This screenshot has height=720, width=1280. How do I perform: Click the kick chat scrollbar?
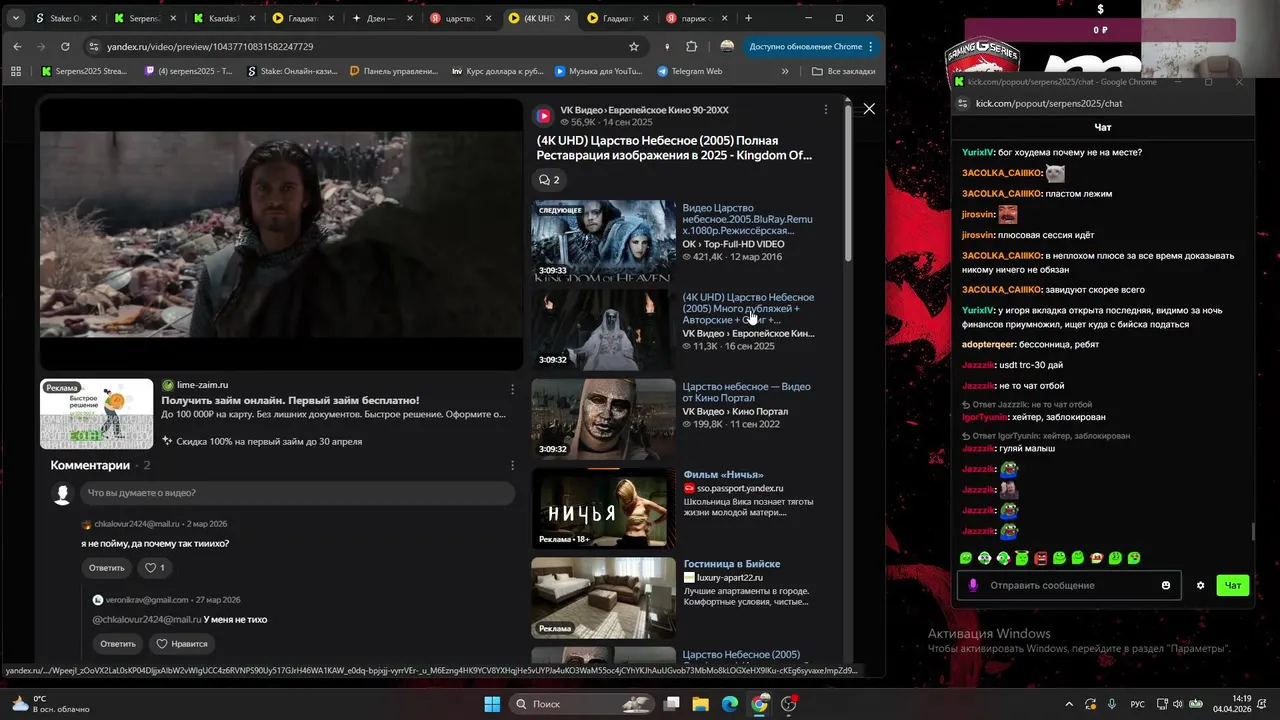(1252, 532)
